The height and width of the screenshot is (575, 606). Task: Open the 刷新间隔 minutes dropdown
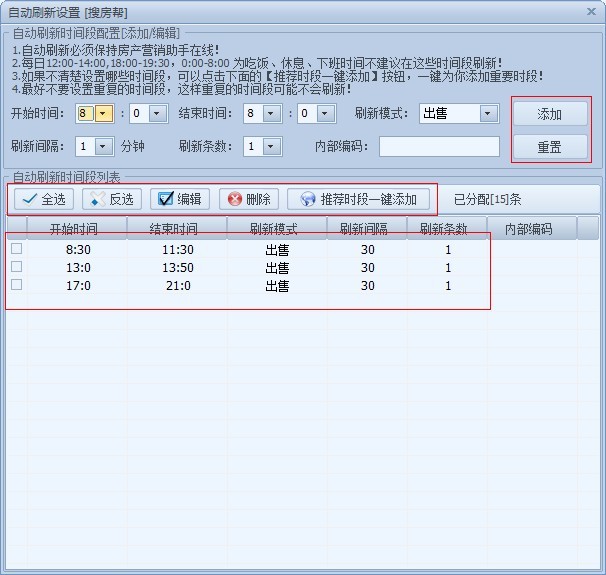(x=103, y=147)
